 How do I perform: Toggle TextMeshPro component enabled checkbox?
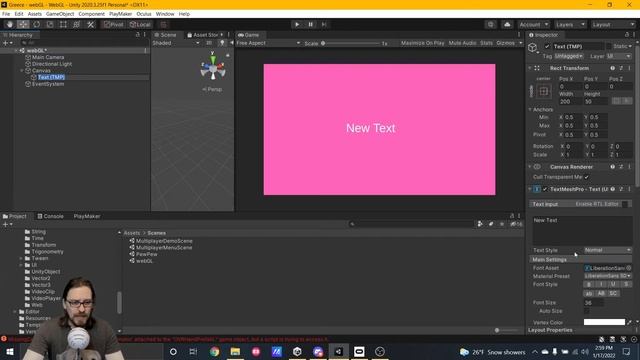coord(545,189)
